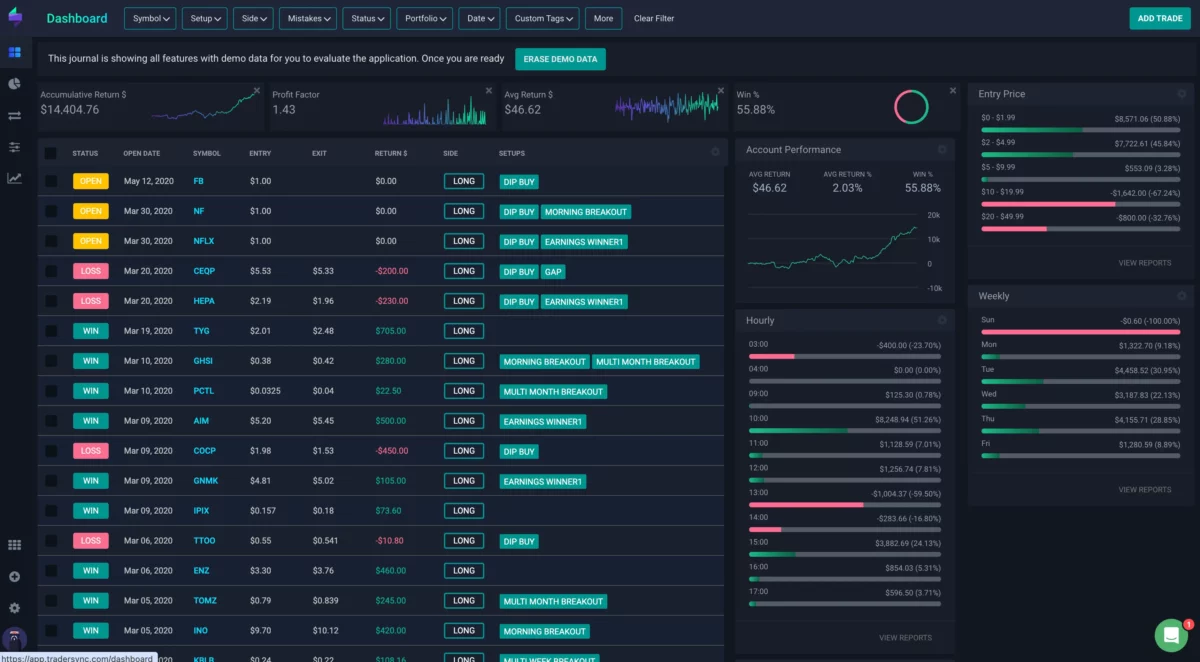Check the checkbox on the FB trade row
Screen dimensions: 1200x662
[49, 181]
